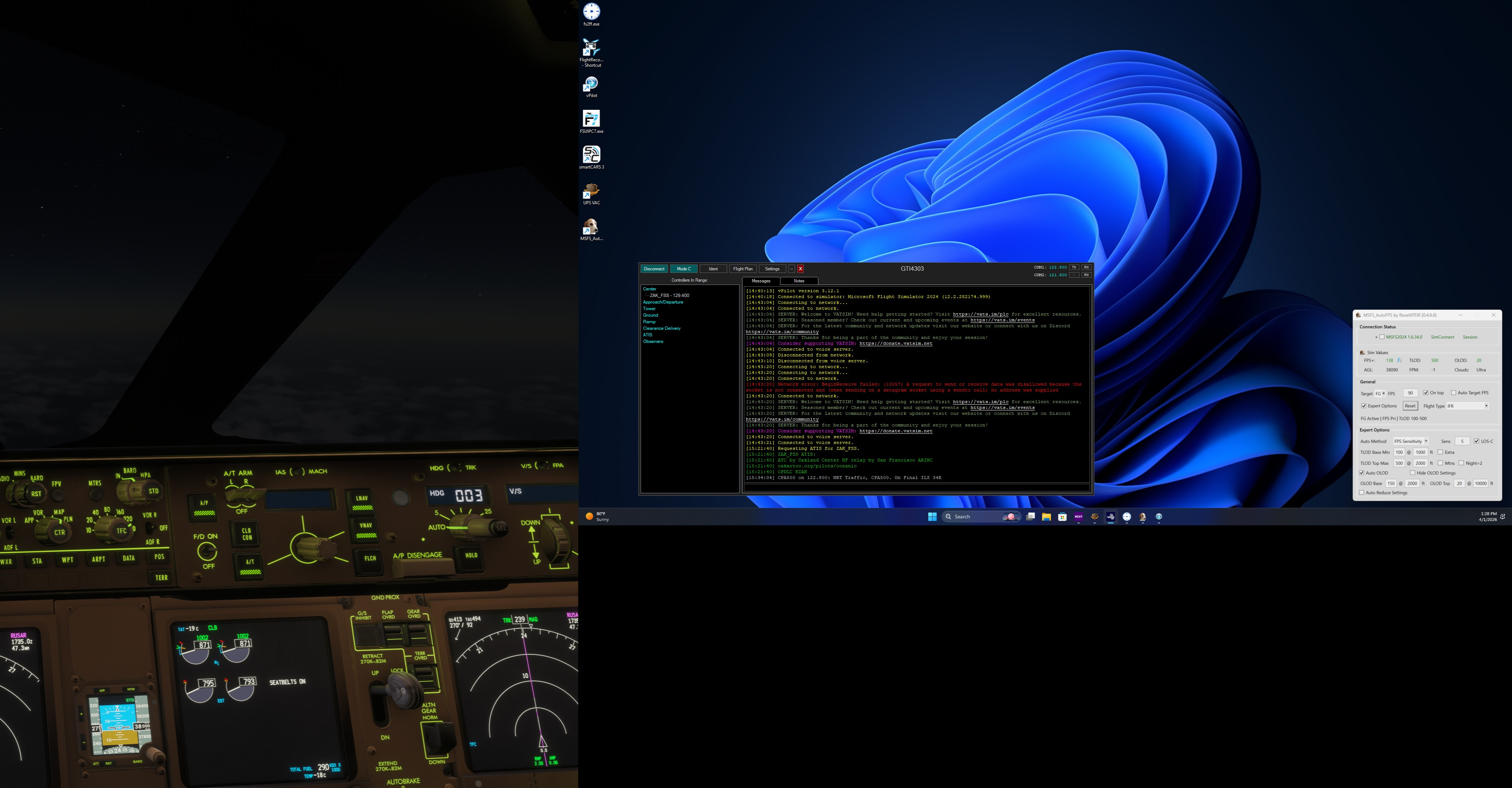1512x788 pixels.
Task: Open Microsoft Store from the taskbar
Action: pos(1062,516)
